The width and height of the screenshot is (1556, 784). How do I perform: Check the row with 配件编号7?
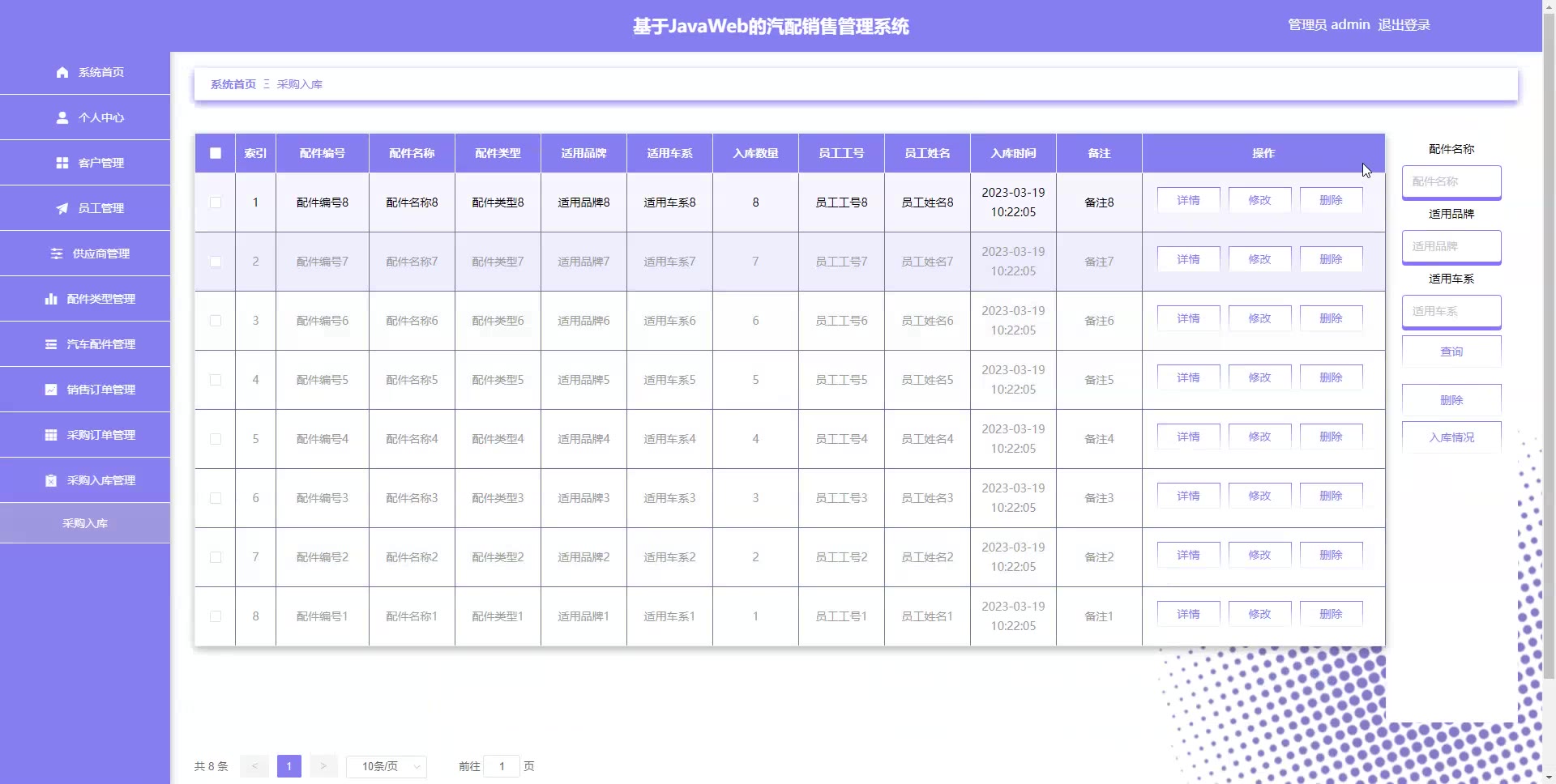[216, 262]
